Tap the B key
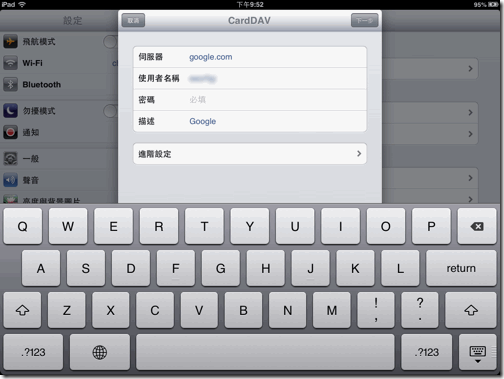This screenshot has width=504, height=379. click(x=243, y=310)
